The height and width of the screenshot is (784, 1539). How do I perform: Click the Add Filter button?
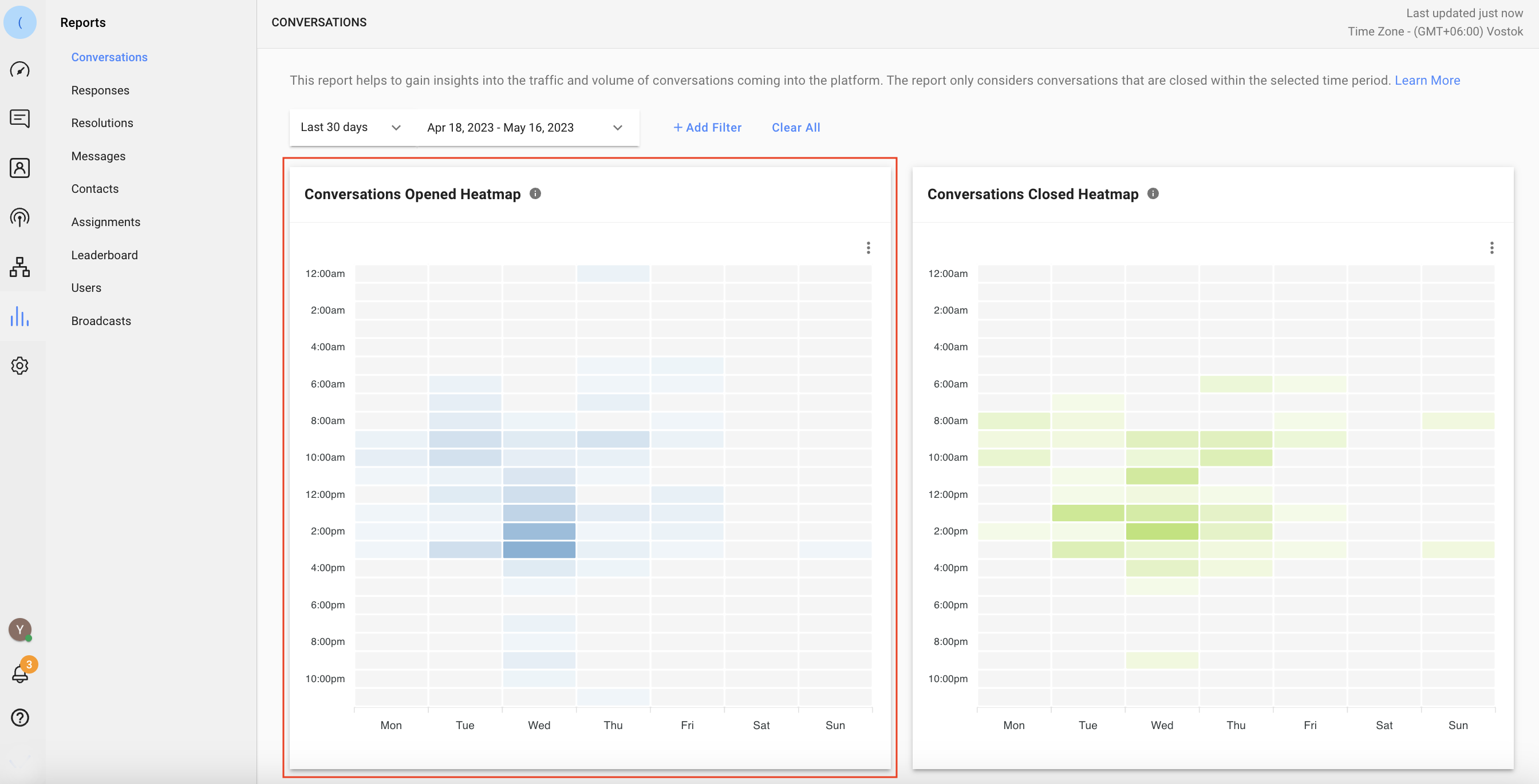(707, 127)
